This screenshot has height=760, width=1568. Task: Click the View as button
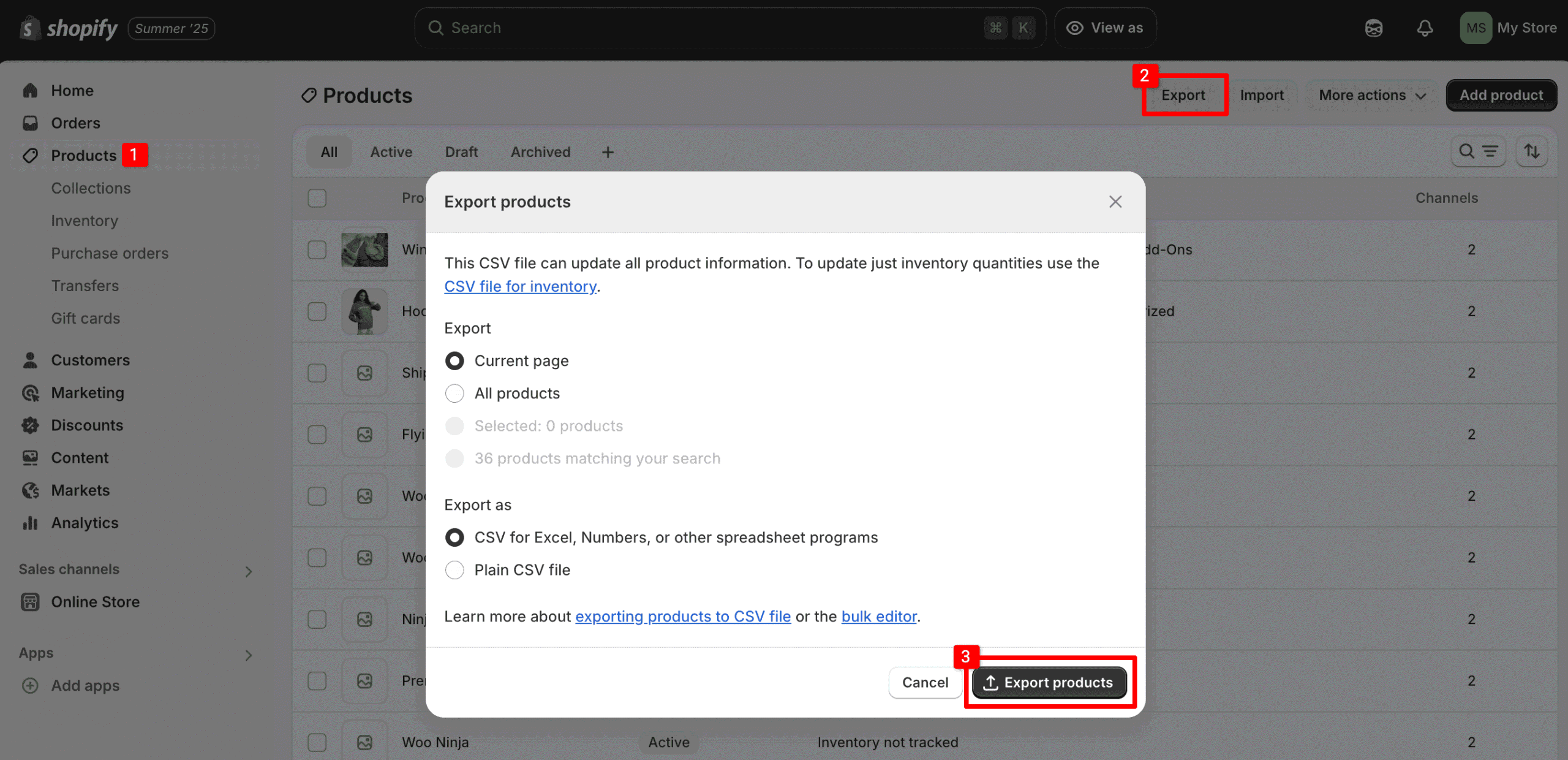[1105, 28]
